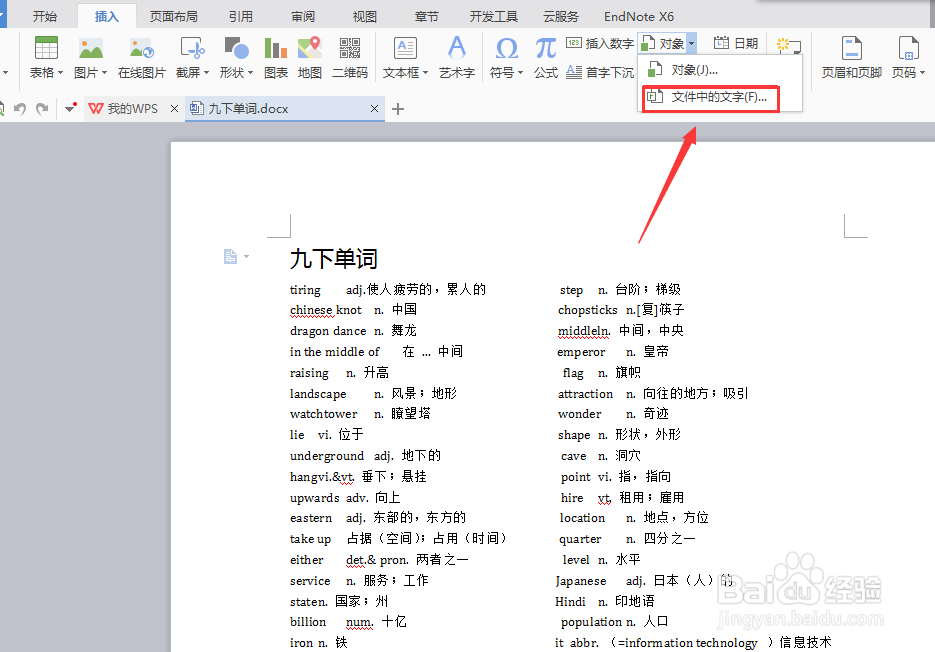This screenshot has height=652, width=935.
Task: Click the 地图 map icon
Action: pyautogui.click(x=309, y=48)
